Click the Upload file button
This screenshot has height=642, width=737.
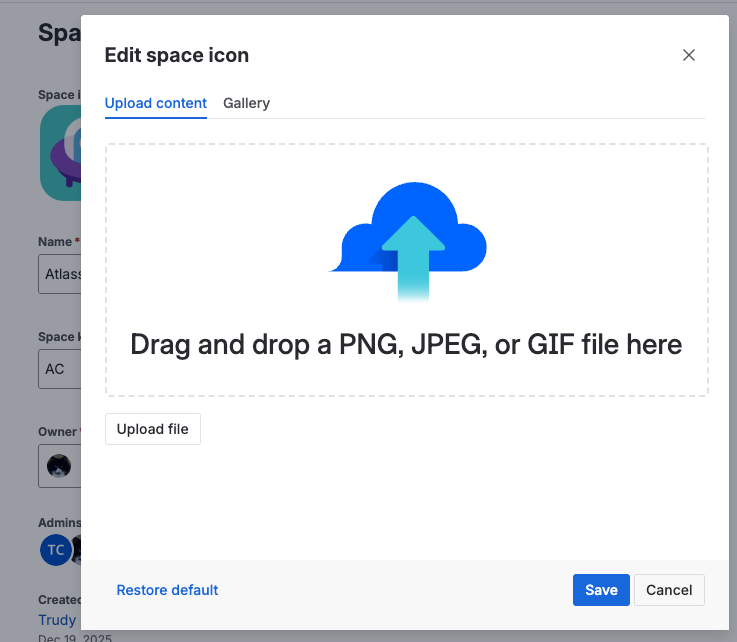click(153, 429)
